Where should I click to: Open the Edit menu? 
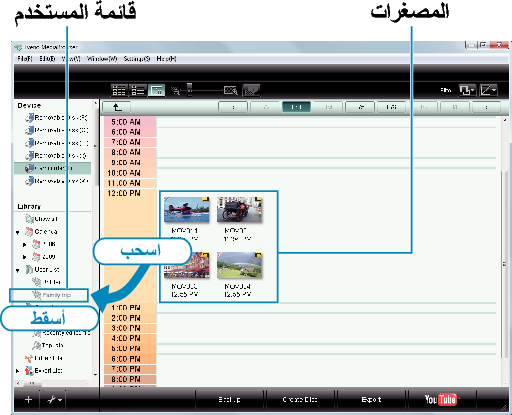pyautogui.click(x=47, y=59)
